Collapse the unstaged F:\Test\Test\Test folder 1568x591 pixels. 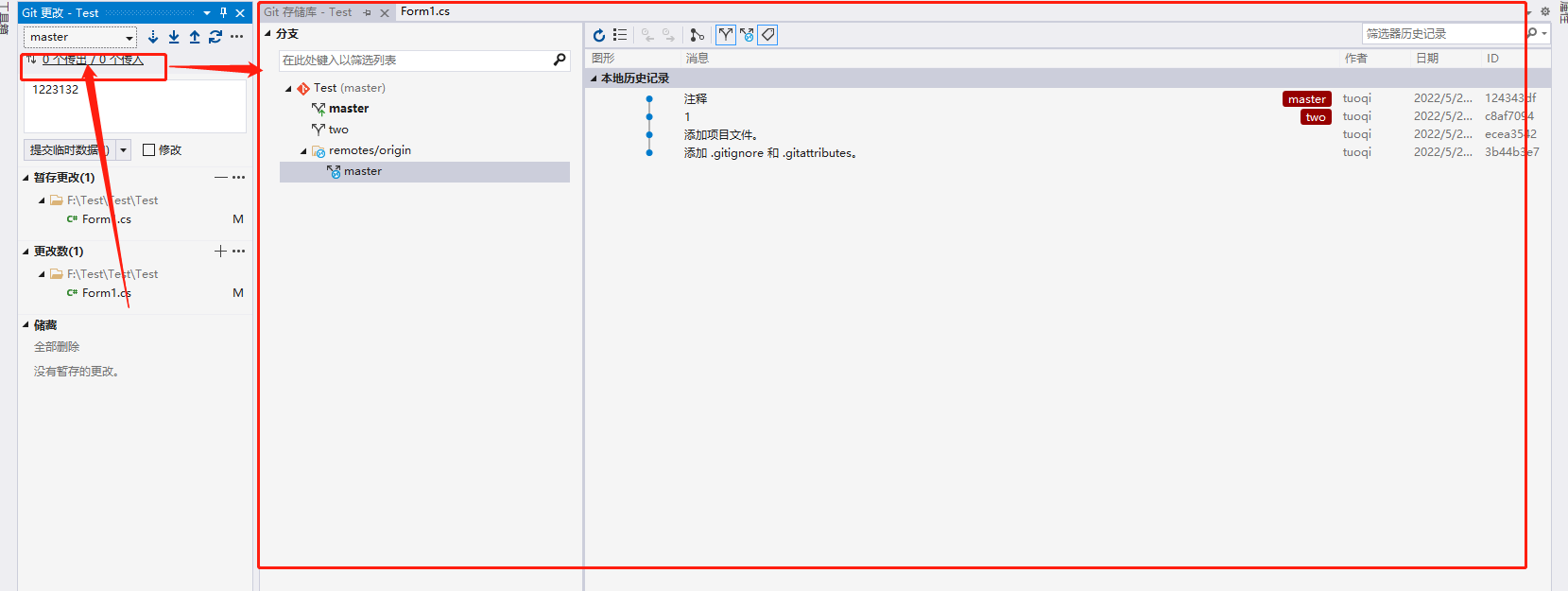[42, 274]
